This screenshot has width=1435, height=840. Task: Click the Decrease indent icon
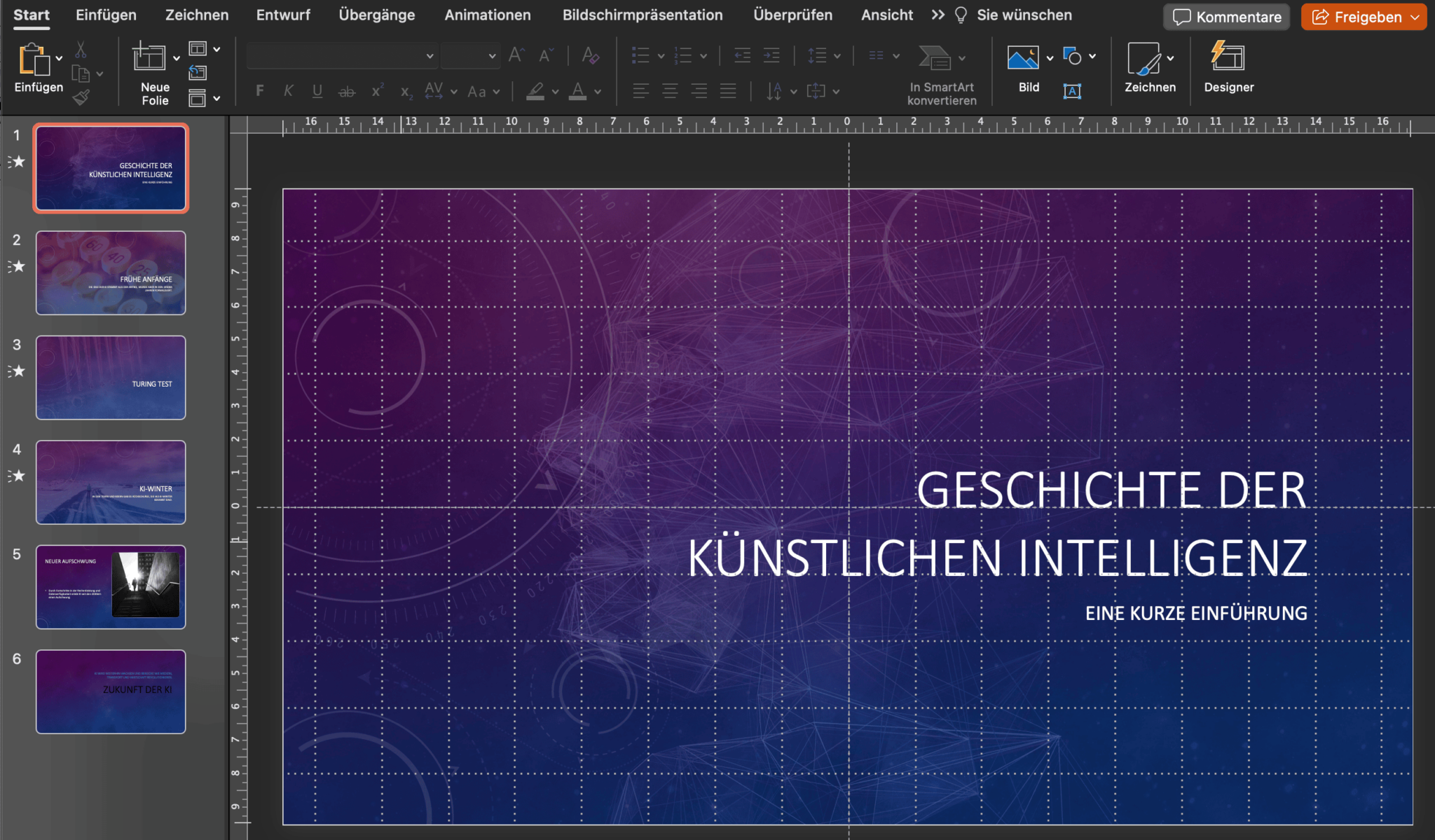tap(742, 55)
